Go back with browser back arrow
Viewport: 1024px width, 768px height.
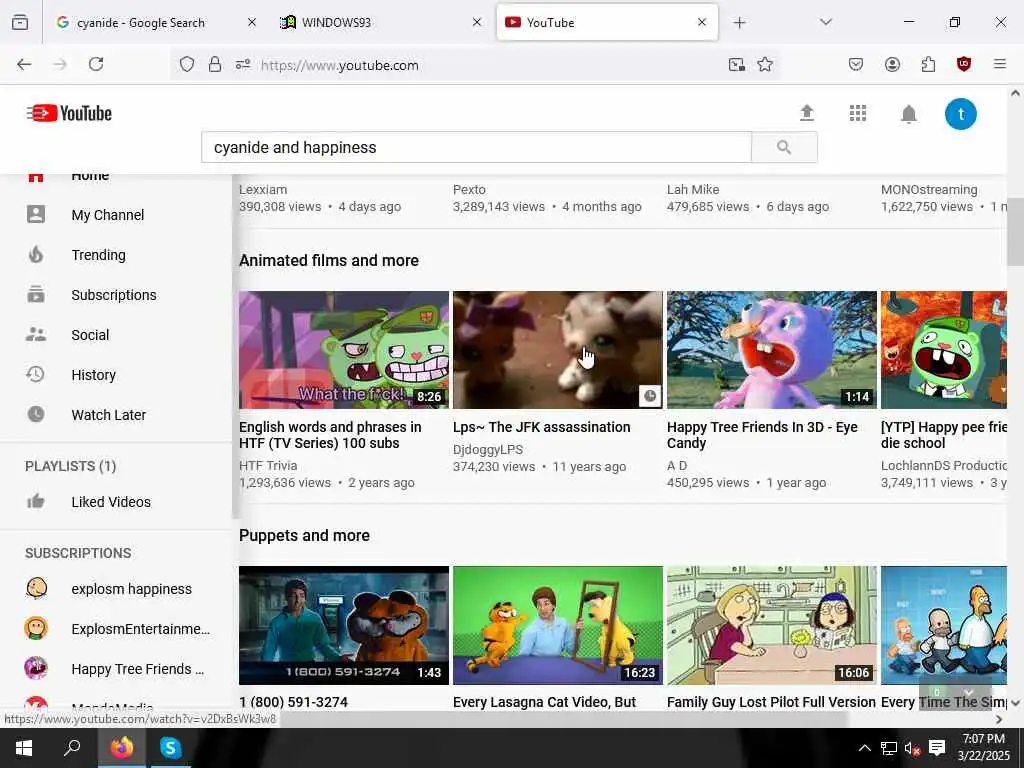(24, 64)
